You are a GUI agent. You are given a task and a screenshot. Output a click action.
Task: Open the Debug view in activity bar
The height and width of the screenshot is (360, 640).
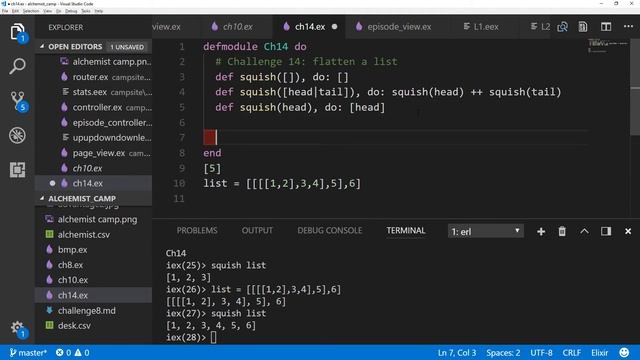point(18,136)
